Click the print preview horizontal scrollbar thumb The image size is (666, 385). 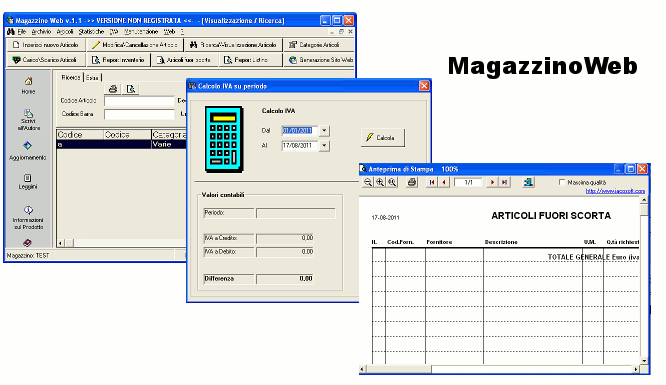398,369
